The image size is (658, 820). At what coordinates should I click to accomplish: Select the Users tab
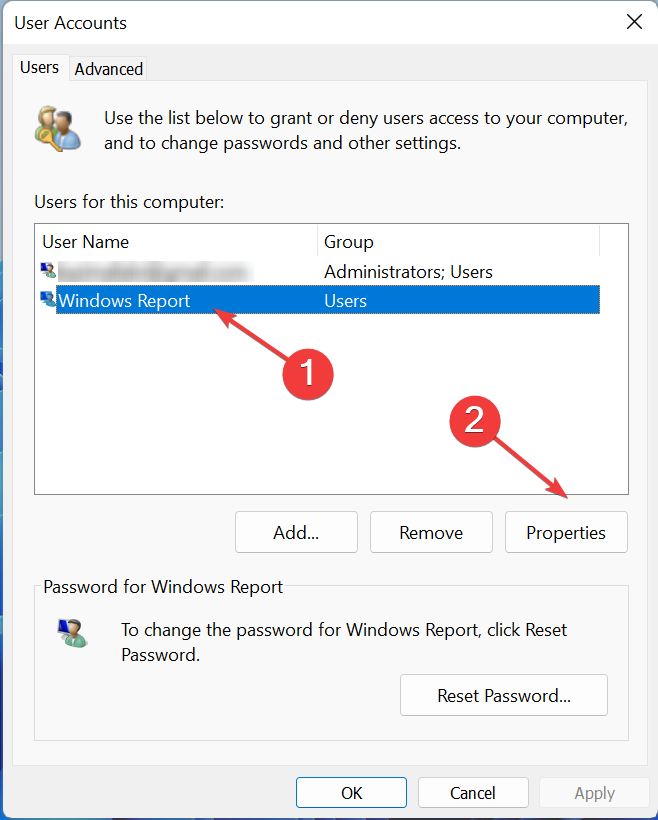pos(40,67)
